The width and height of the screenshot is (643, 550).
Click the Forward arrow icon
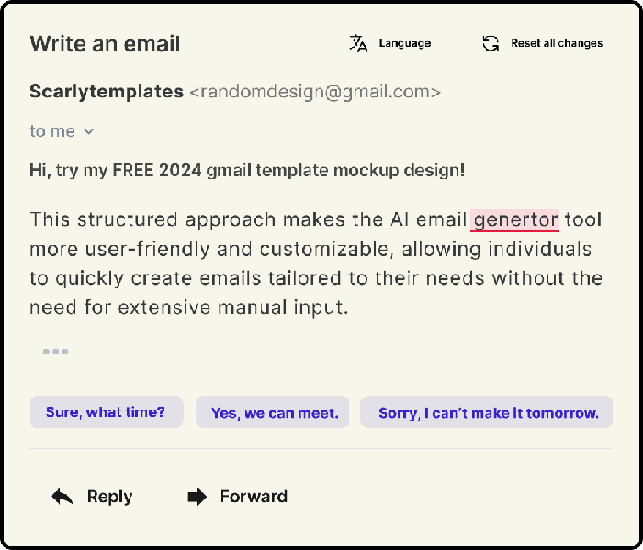tap(197, 496)
